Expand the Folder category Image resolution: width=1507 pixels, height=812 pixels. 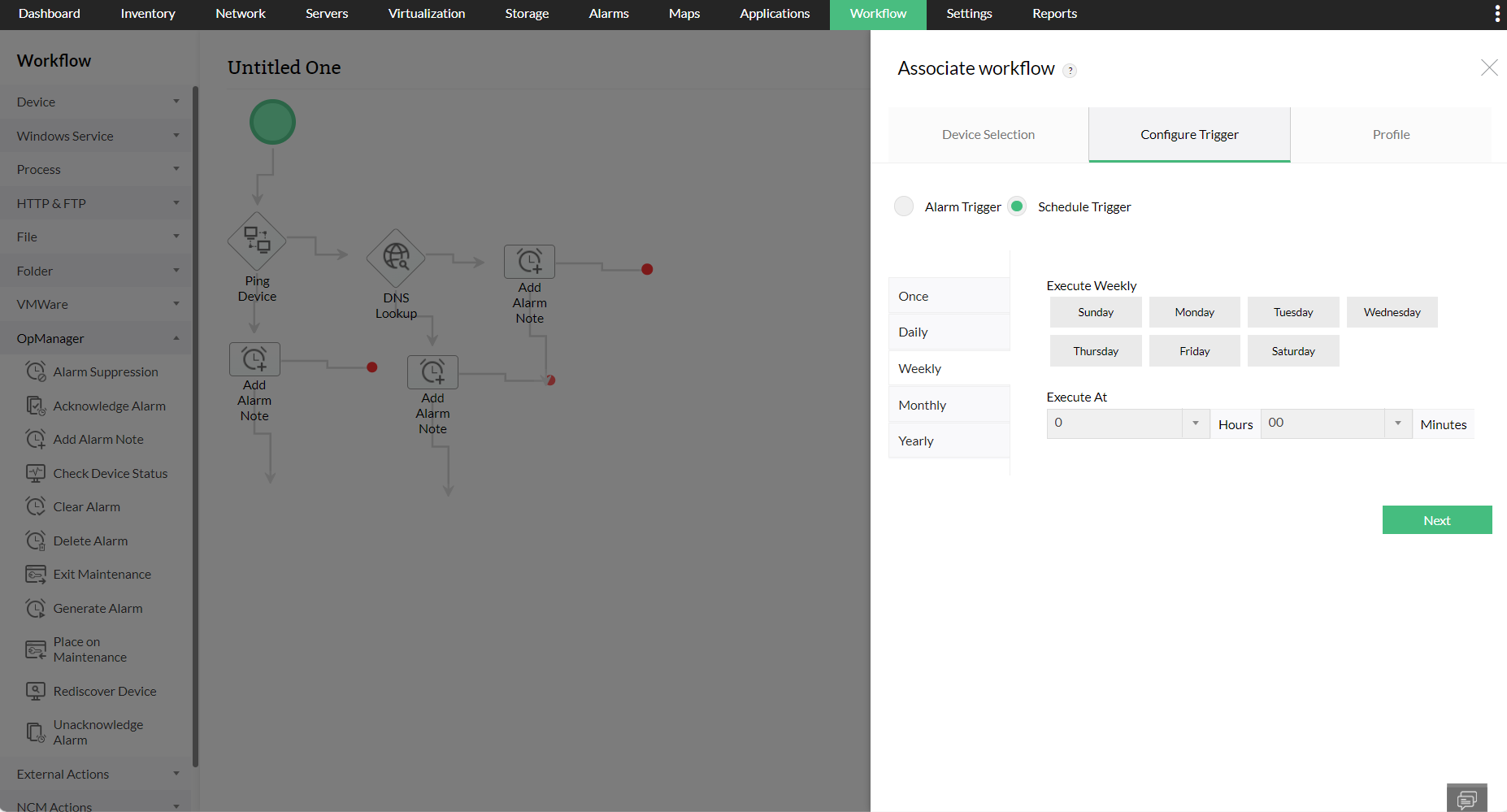(96, 271)
